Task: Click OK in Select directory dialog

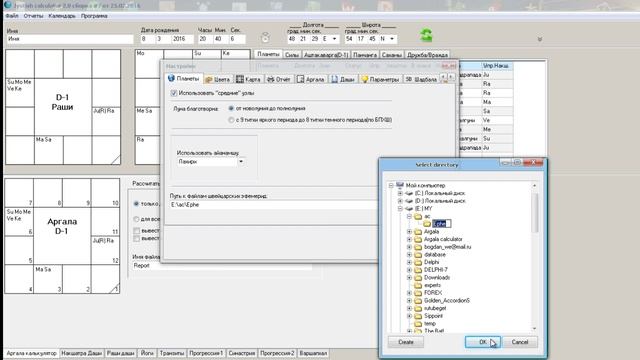Action: pos(482,342)
